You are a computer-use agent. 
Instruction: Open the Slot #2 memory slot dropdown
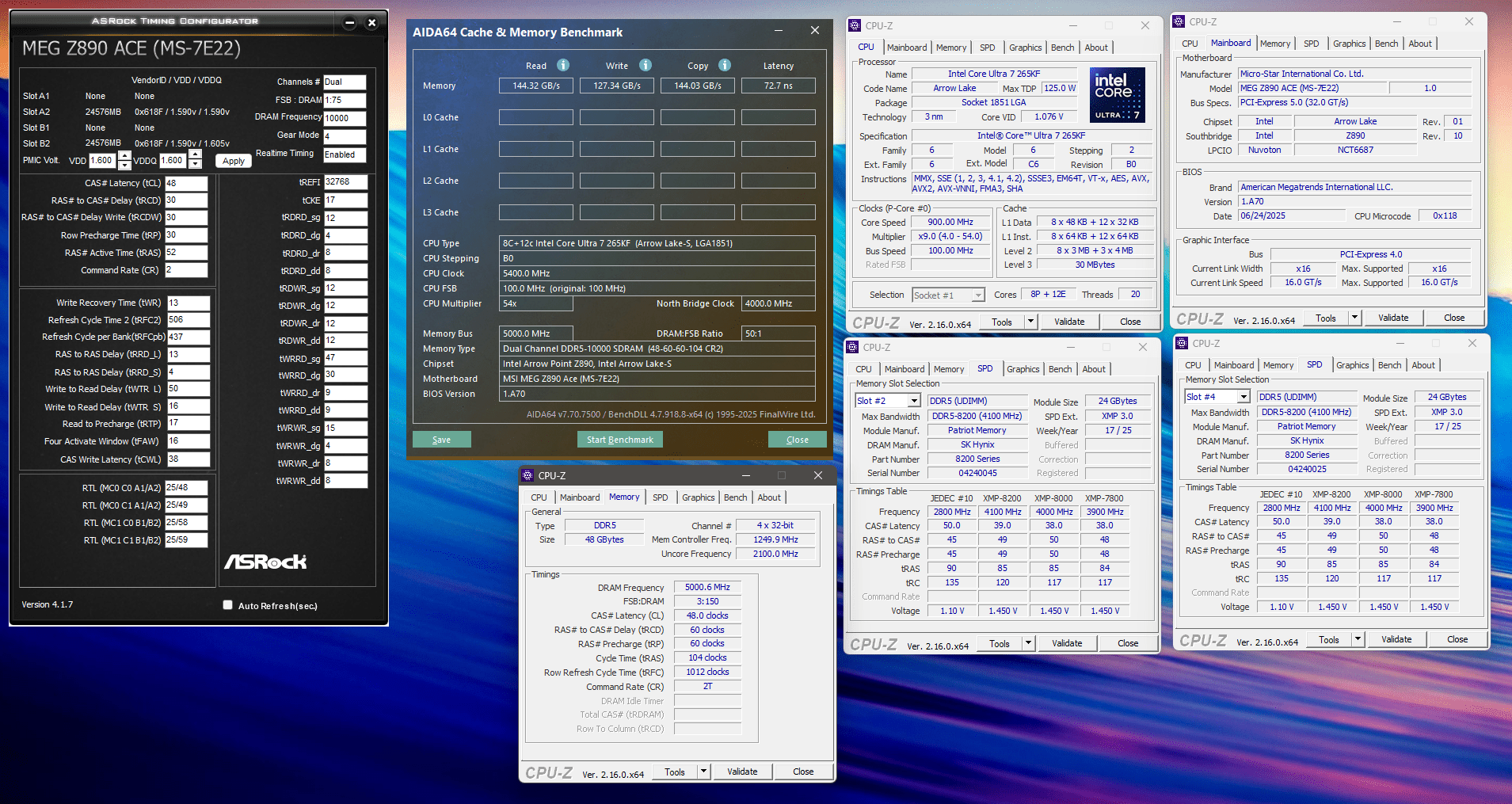click(914, 401)
